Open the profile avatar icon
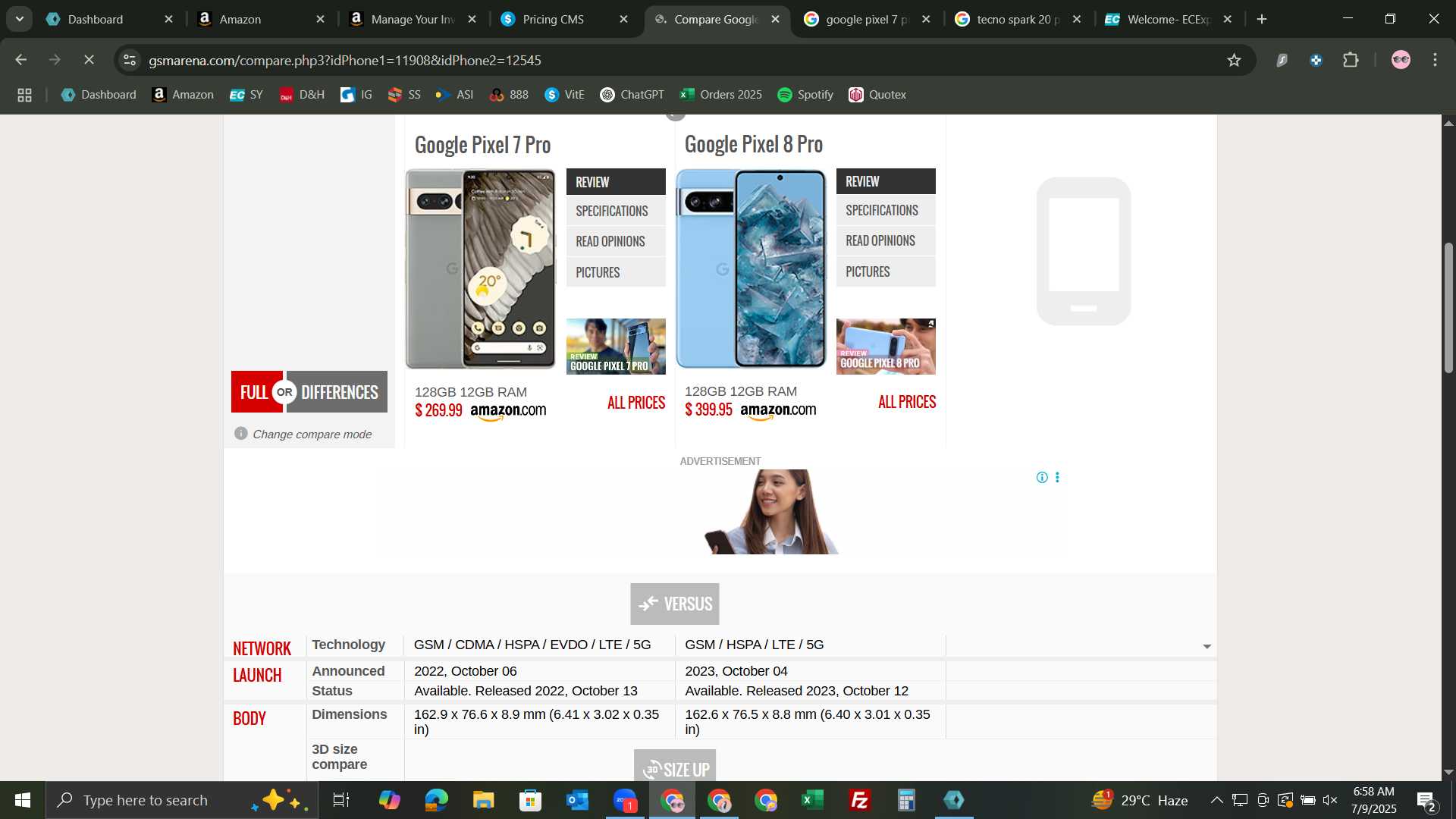This screenshot has width=1456, height=819. (x=1401, y=60)
